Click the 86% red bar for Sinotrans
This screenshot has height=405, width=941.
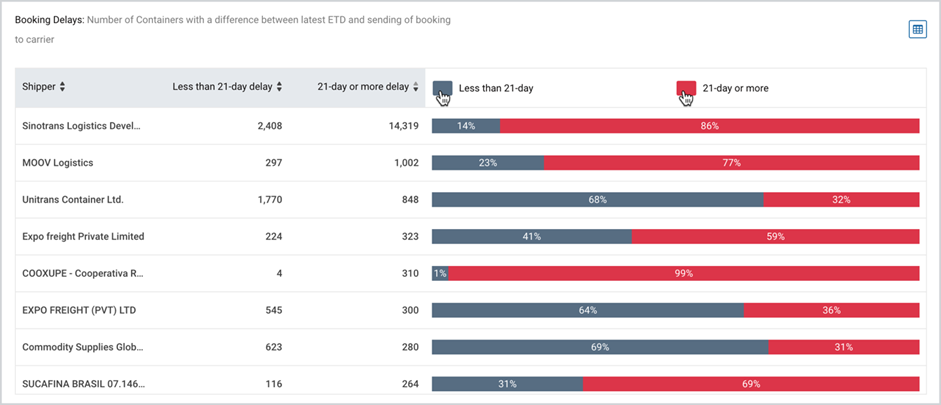(x=709, y=126)
